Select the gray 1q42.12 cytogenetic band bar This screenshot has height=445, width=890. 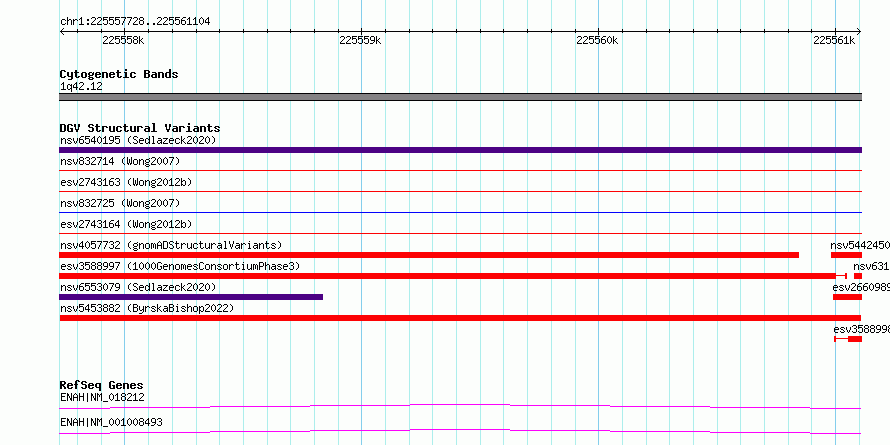(x=460, y=97)
